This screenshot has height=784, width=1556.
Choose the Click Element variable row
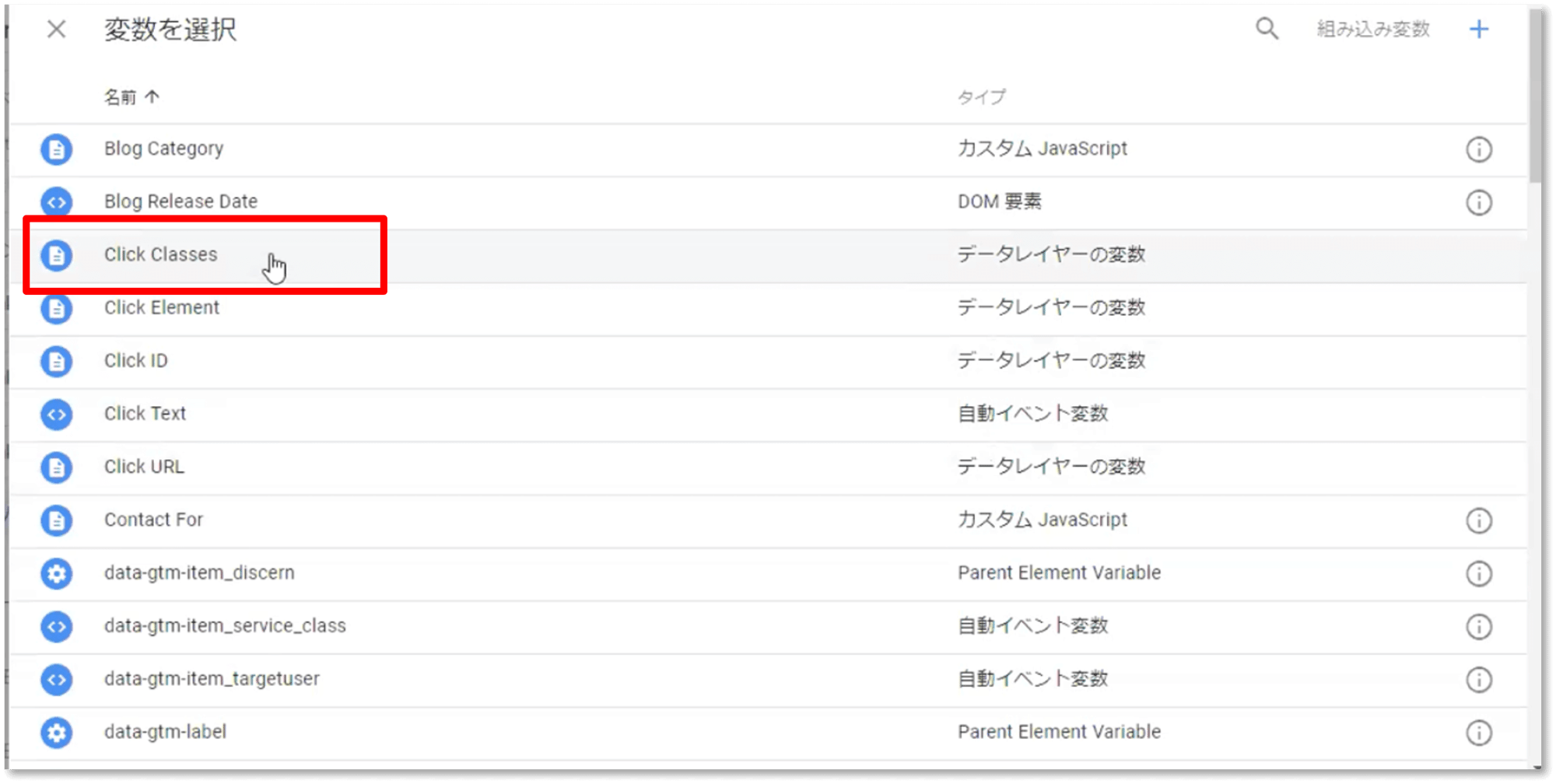(162, 308)
